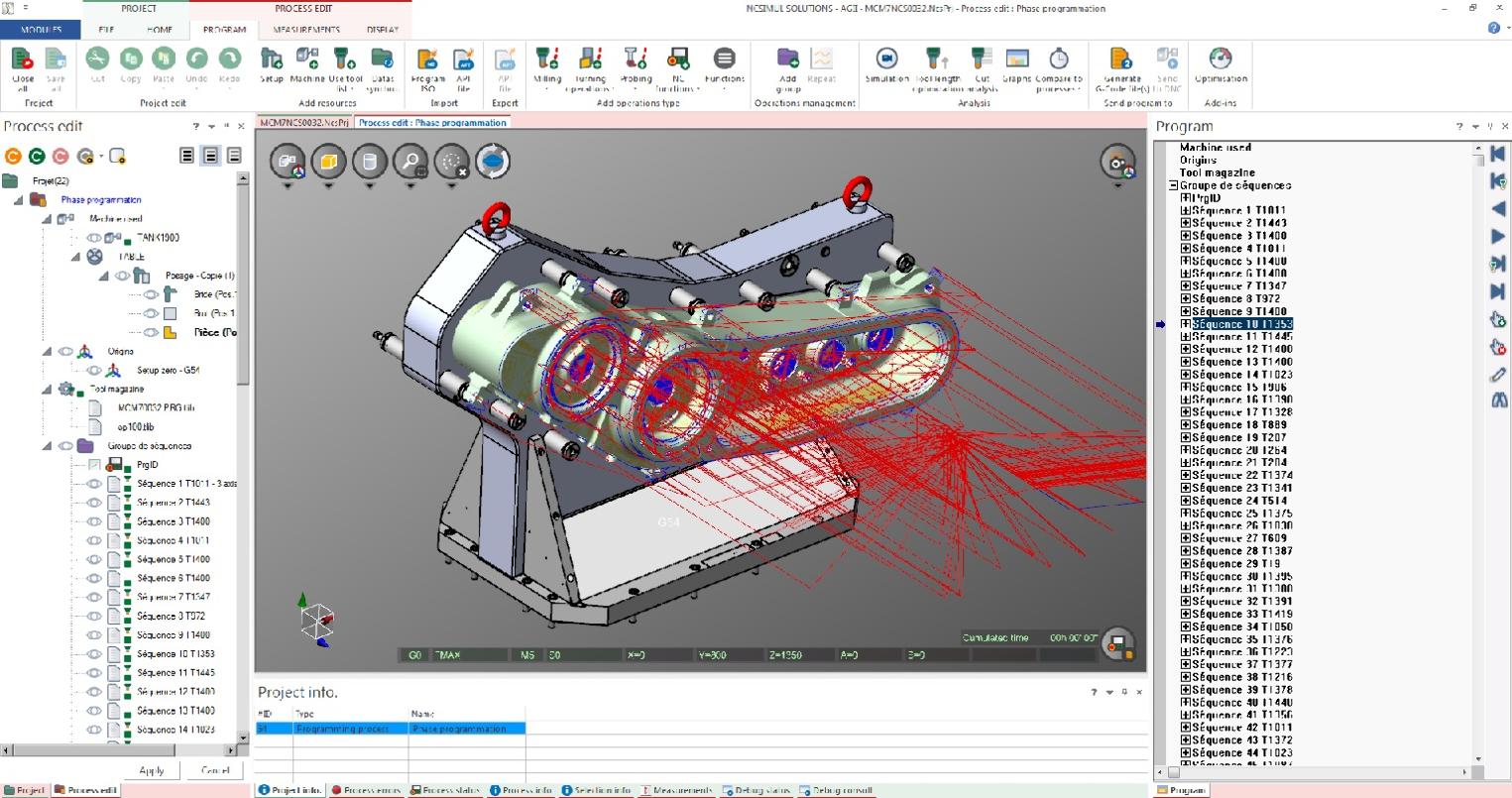This screenshot has height=798, width=1512.
Task: Click the Apply button
Action: click(152, 770)
